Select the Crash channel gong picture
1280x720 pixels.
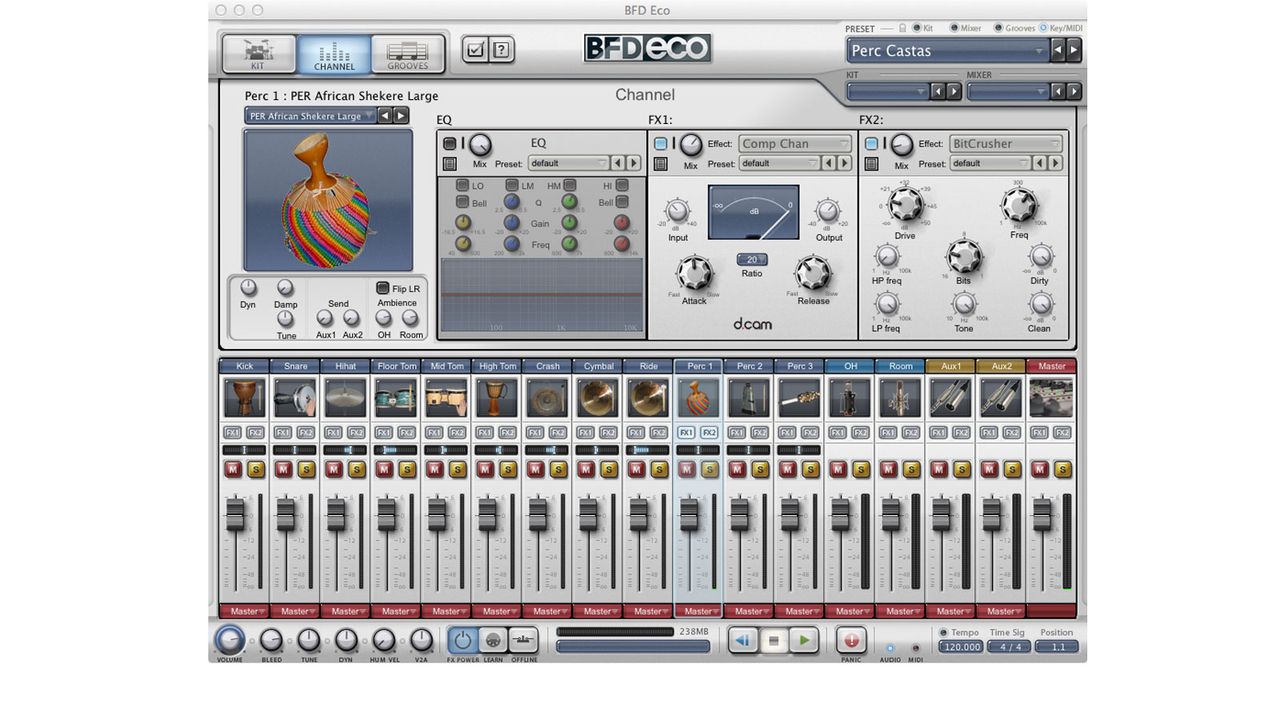coord(547,398)
